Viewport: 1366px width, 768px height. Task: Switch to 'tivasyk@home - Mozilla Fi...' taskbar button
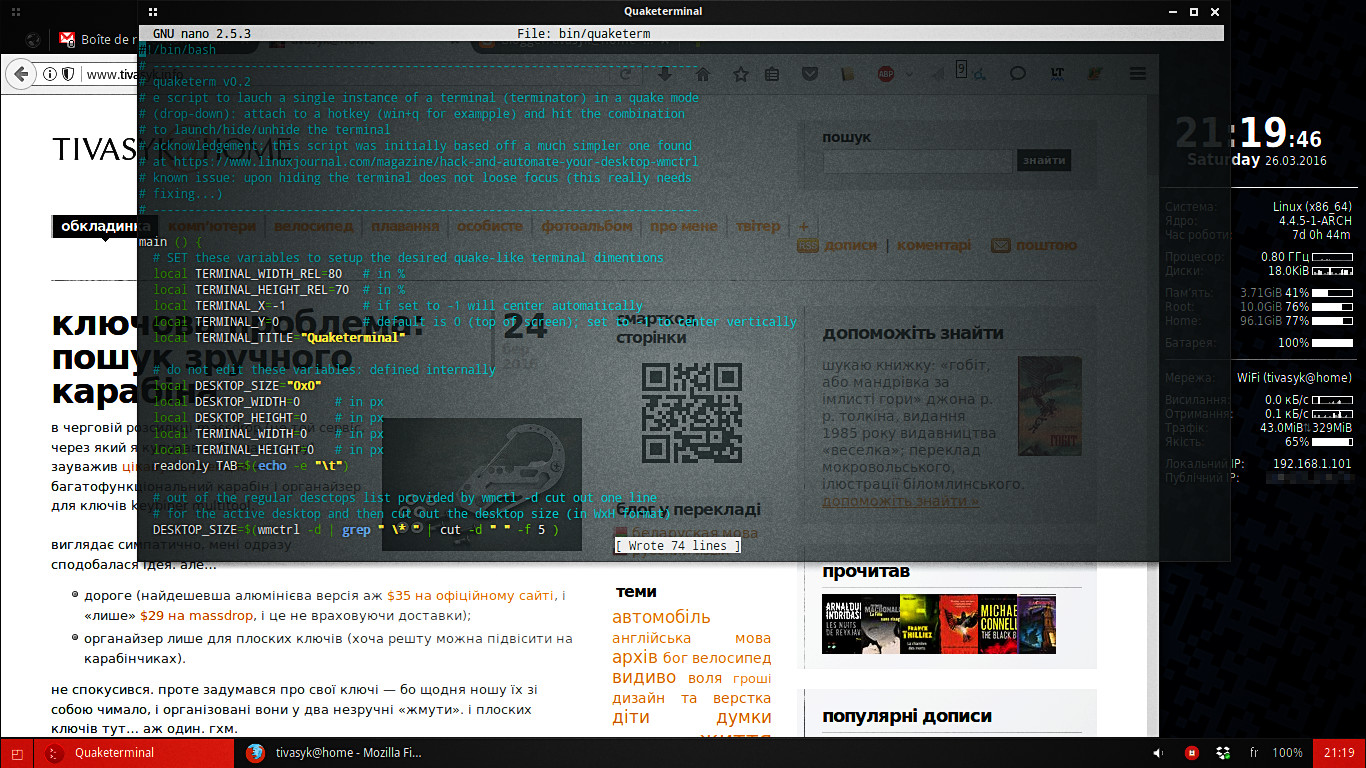coord(335,753)
